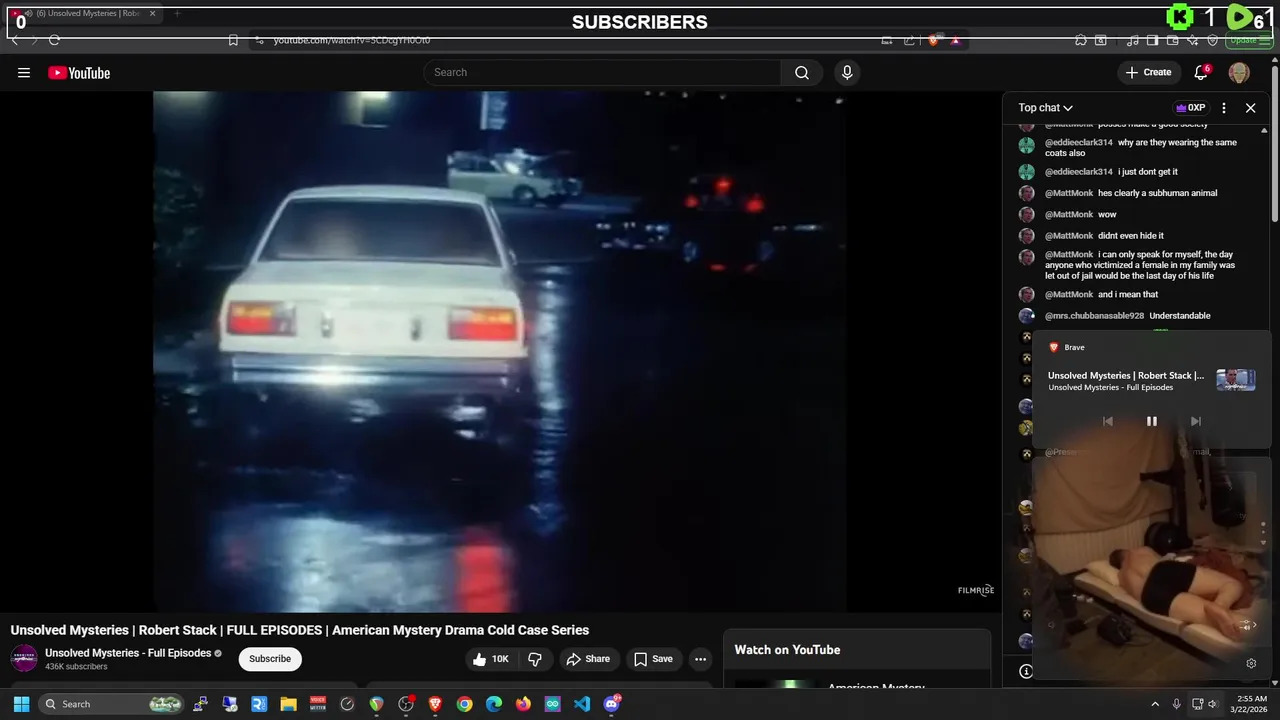Open Discord from taskbar
Viewport: 1280px width, 720px height.
611,704
